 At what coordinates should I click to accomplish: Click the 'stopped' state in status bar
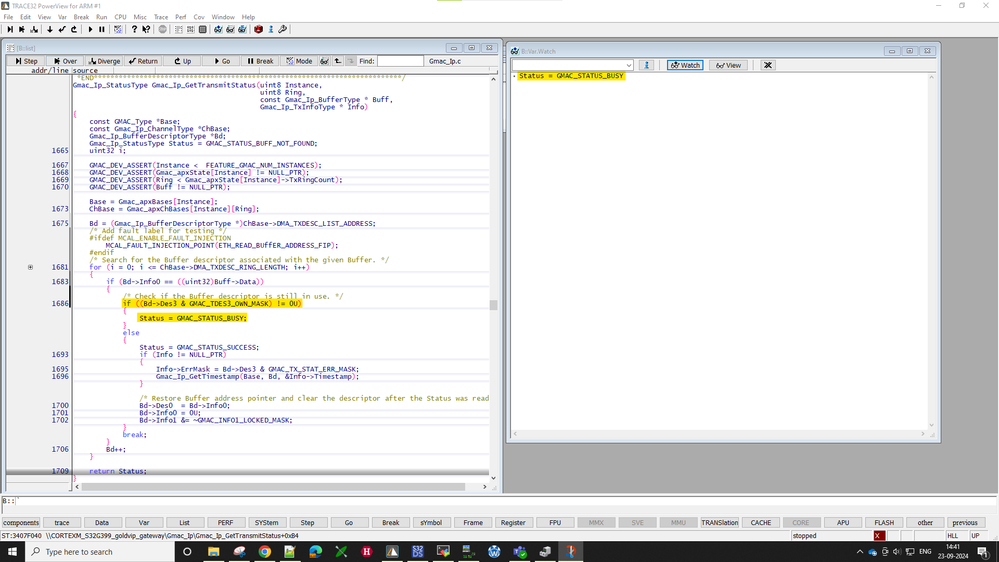(x=805, y=536)
